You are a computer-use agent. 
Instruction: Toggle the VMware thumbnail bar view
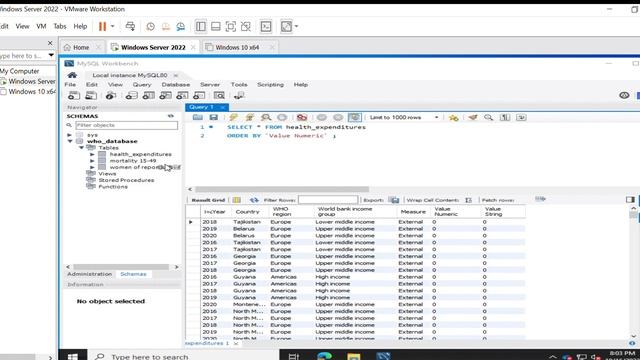click(216, 27)
